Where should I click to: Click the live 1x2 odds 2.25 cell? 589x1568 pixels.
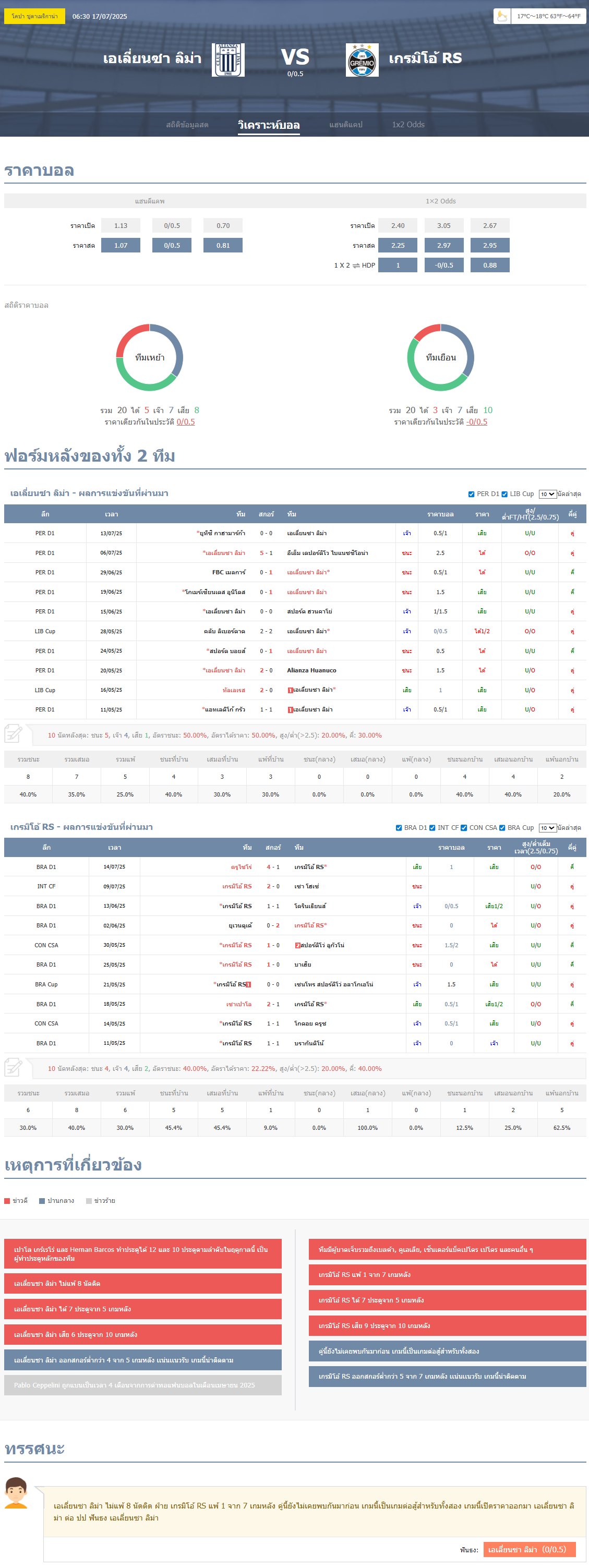click(x=398, y=245)
